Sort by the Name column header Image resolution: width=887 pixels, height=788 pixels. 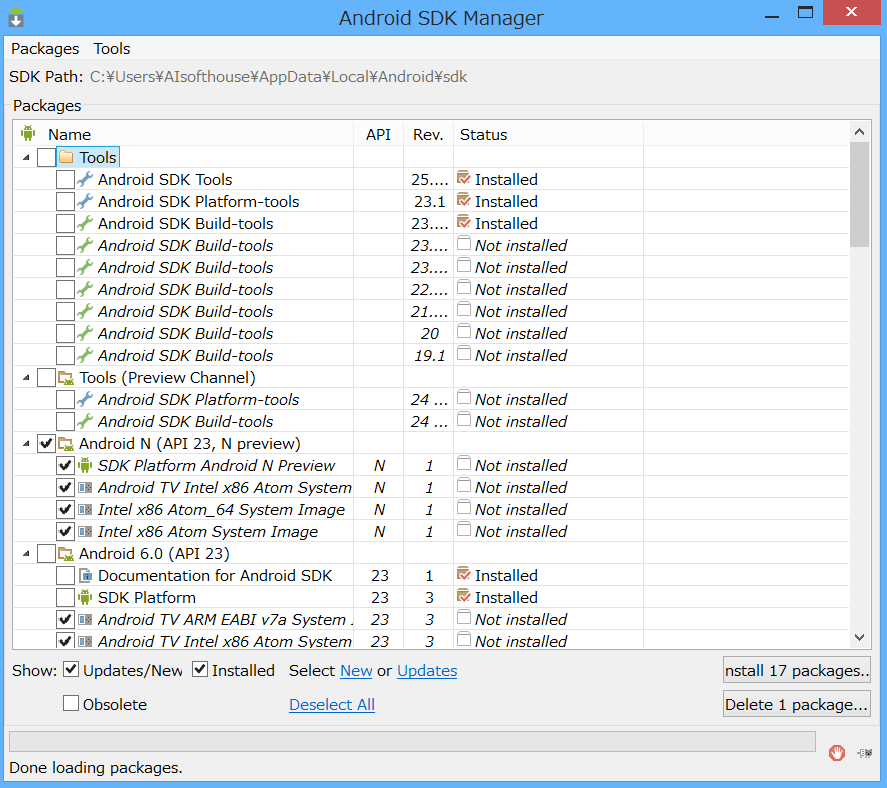tap(184, 134)
